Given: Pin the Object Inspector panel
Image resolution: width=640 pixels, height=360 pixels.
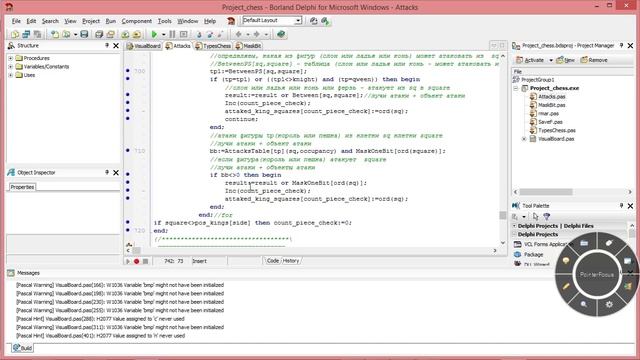Looking at the screenshot, I should (107, 173).
